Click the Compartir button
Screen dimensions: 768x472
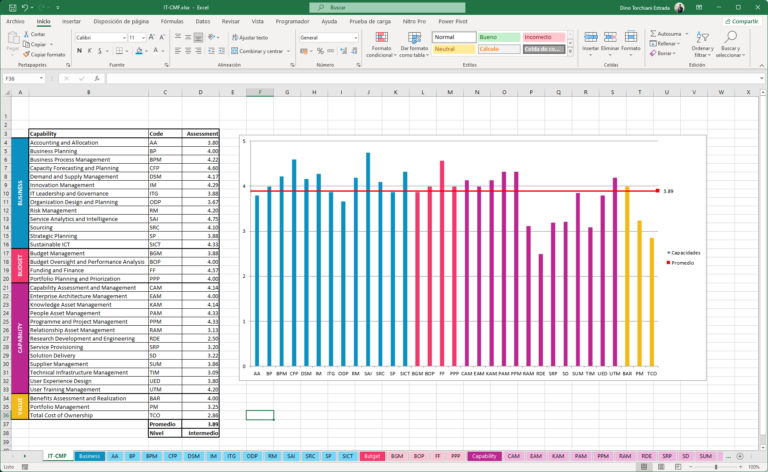[742, 20]
